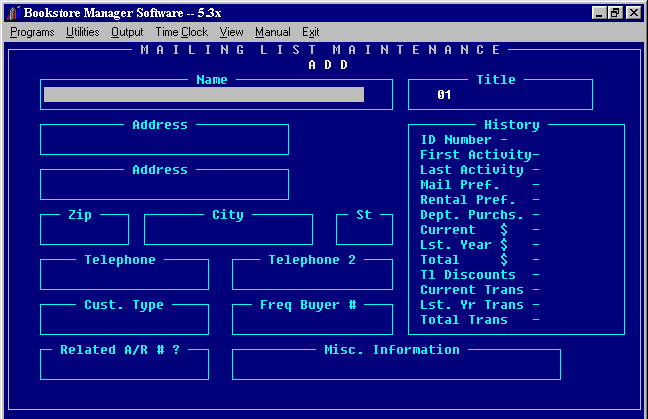Viewport: 648px width, 419px height.
Task: Restore down the Bookstore Manager window
Action: [615, 13]
